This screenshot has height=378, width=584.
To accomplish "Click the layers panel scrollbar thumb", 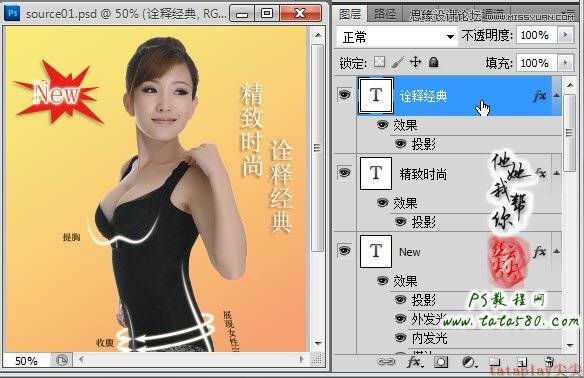I will tap(570, 133).
